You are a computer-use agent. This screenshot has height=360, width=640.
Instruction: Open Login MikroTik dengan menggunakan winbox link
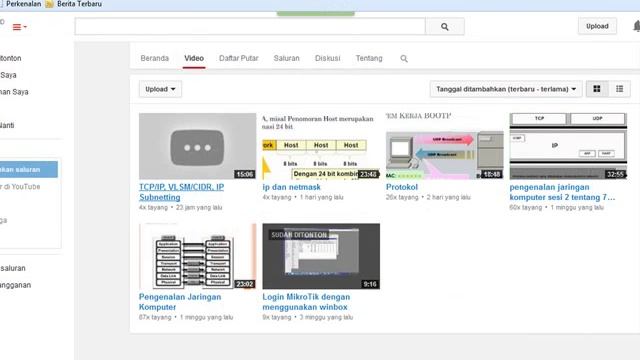(306, 302)
